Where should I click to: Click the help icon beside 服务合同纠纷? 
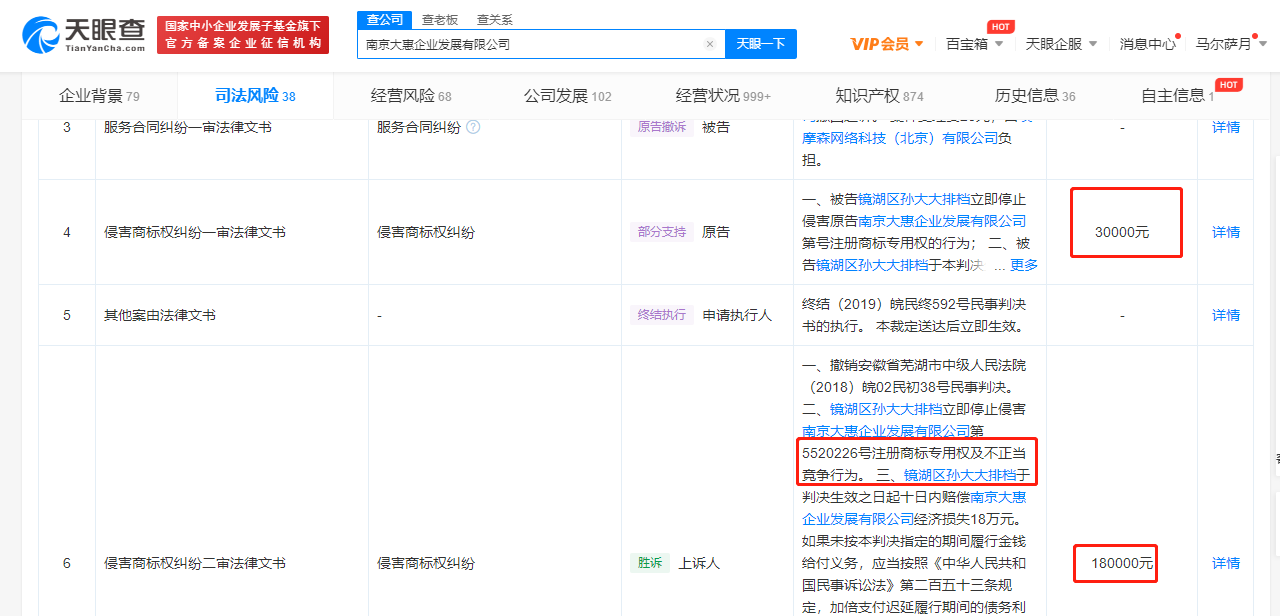pyautogui.click(x=473, y=127)
